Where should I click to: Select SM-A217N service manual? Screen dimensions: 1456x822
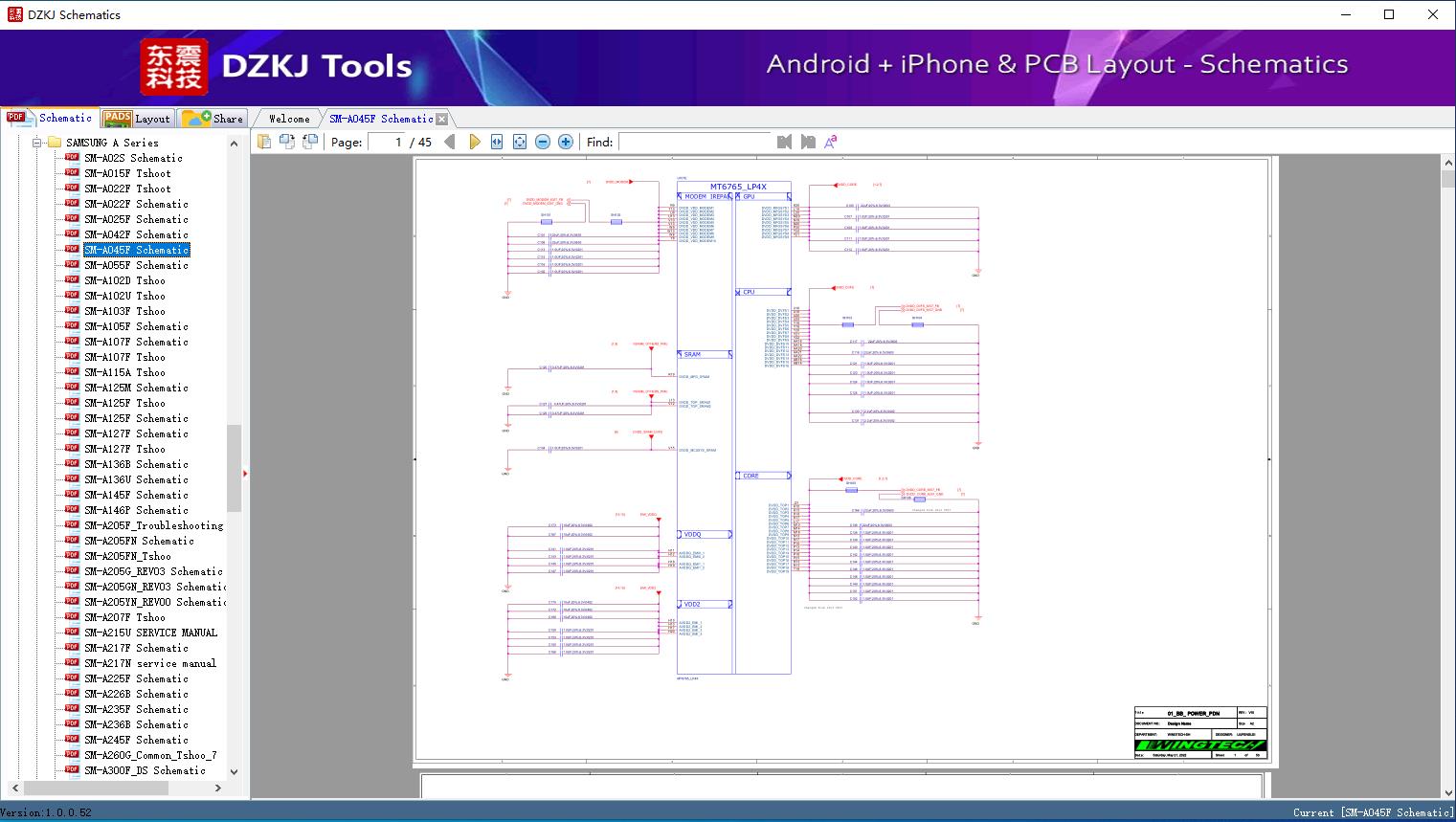150,663
